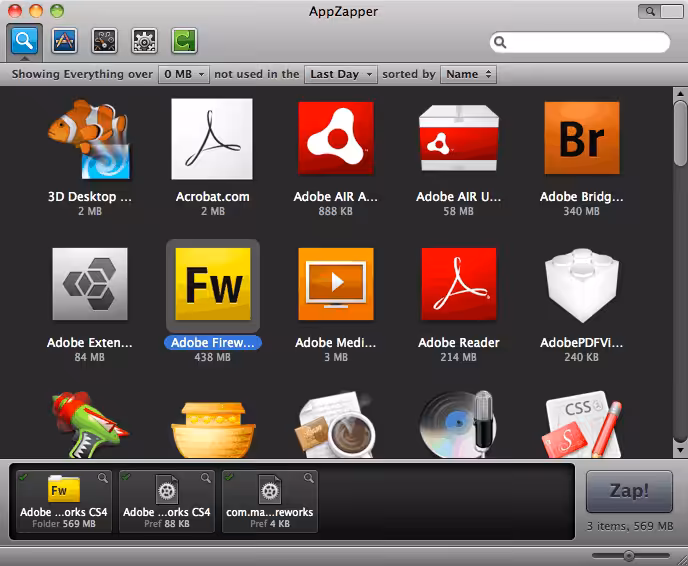The width and height of the screenshot is (688, 566).
Task: Select the Adobe Reader app icon
Action: pyautogui.click(x=458, y=287)
